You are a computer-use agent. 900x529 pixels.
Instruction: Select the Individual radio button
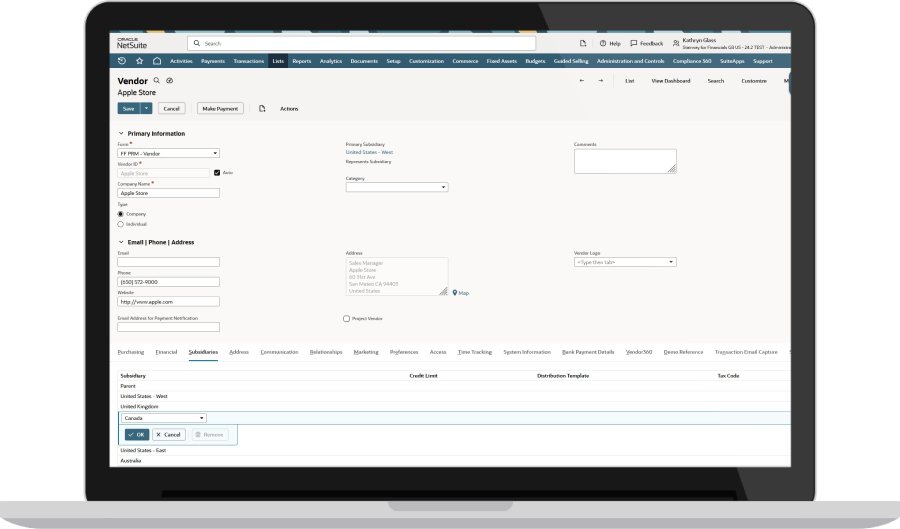point(121,224)
